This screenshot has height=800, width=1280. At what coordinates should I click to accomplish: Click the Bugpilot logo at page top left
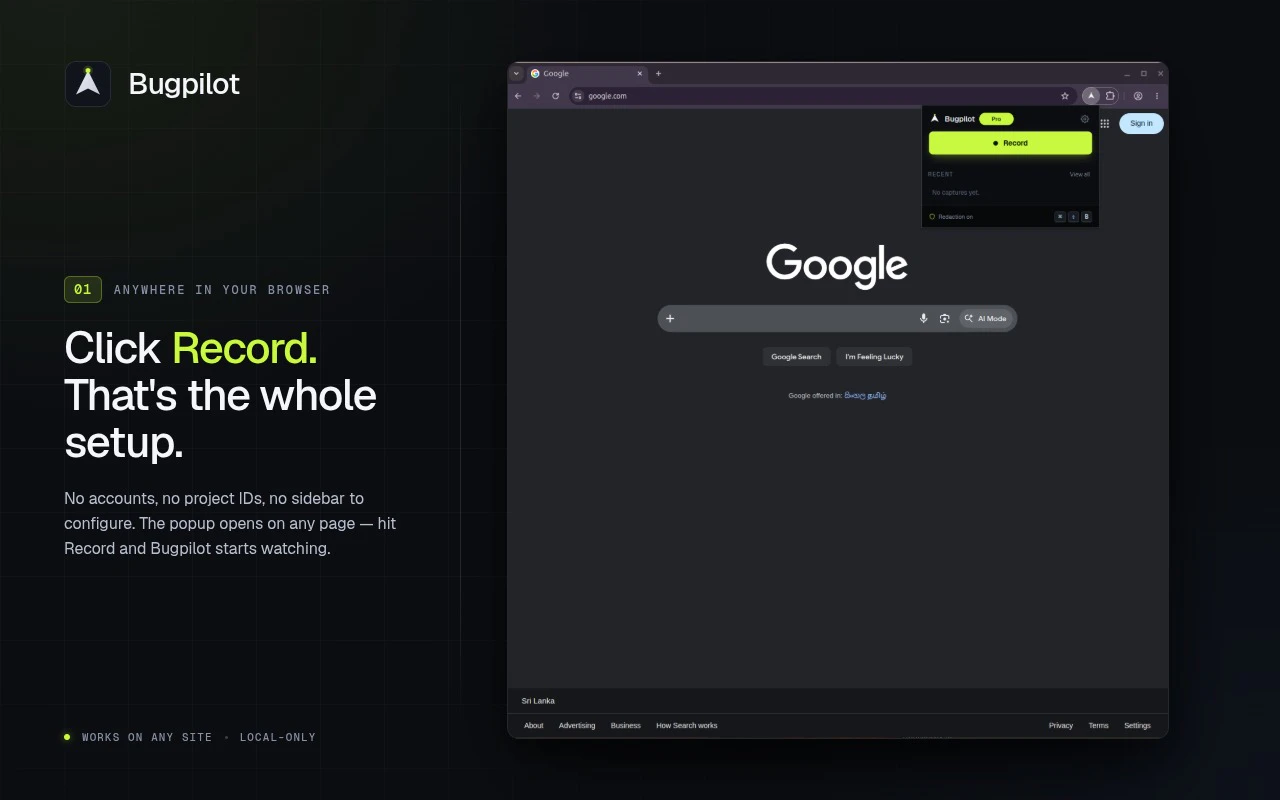pyautogui.click(x=88, y=84)
